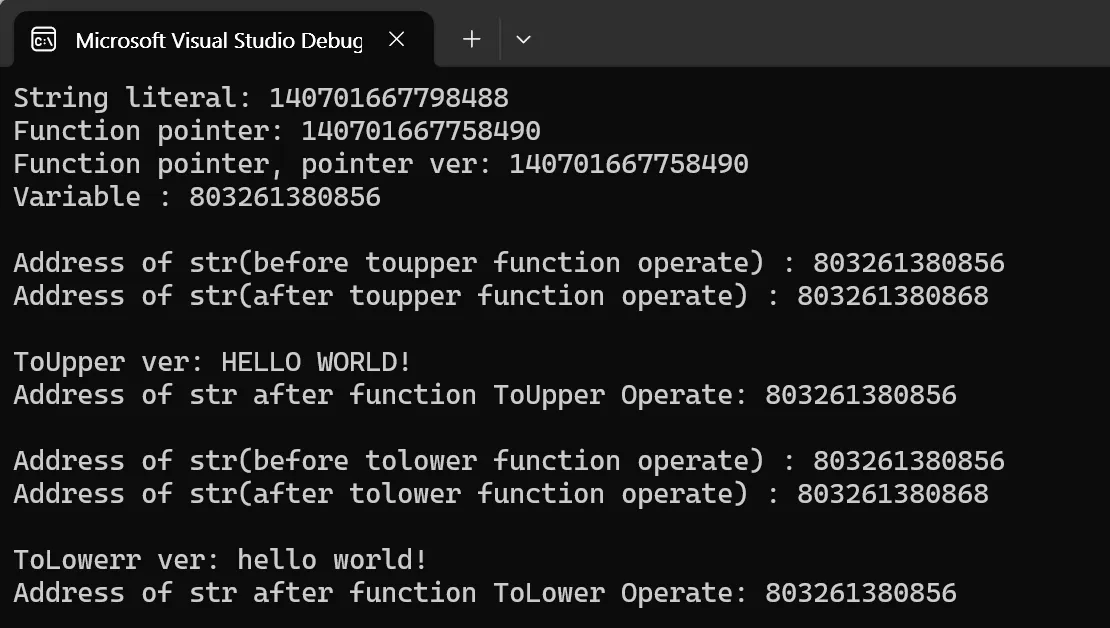The height and width of the screenshot is (628, 1110).
Task: Click the 'ToUpper ver:' label text
Action: [x=109, y=362]
